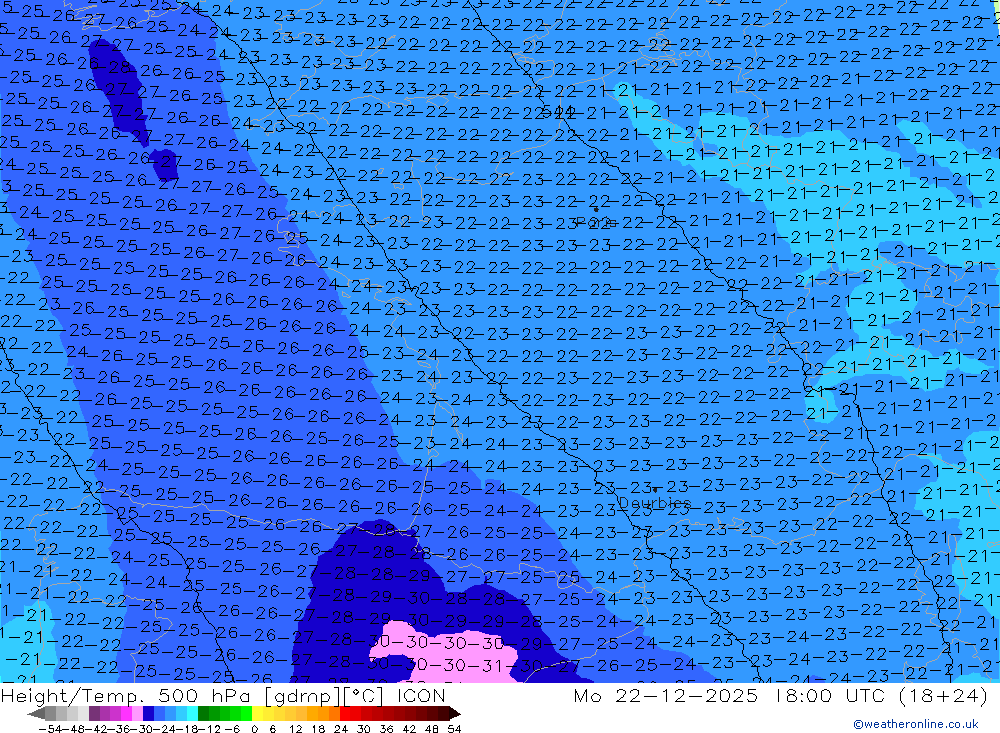1000x733 pixels.
Task: Click the Height/Temp. 500 hPa ICON title
Action: pos(223,695)
